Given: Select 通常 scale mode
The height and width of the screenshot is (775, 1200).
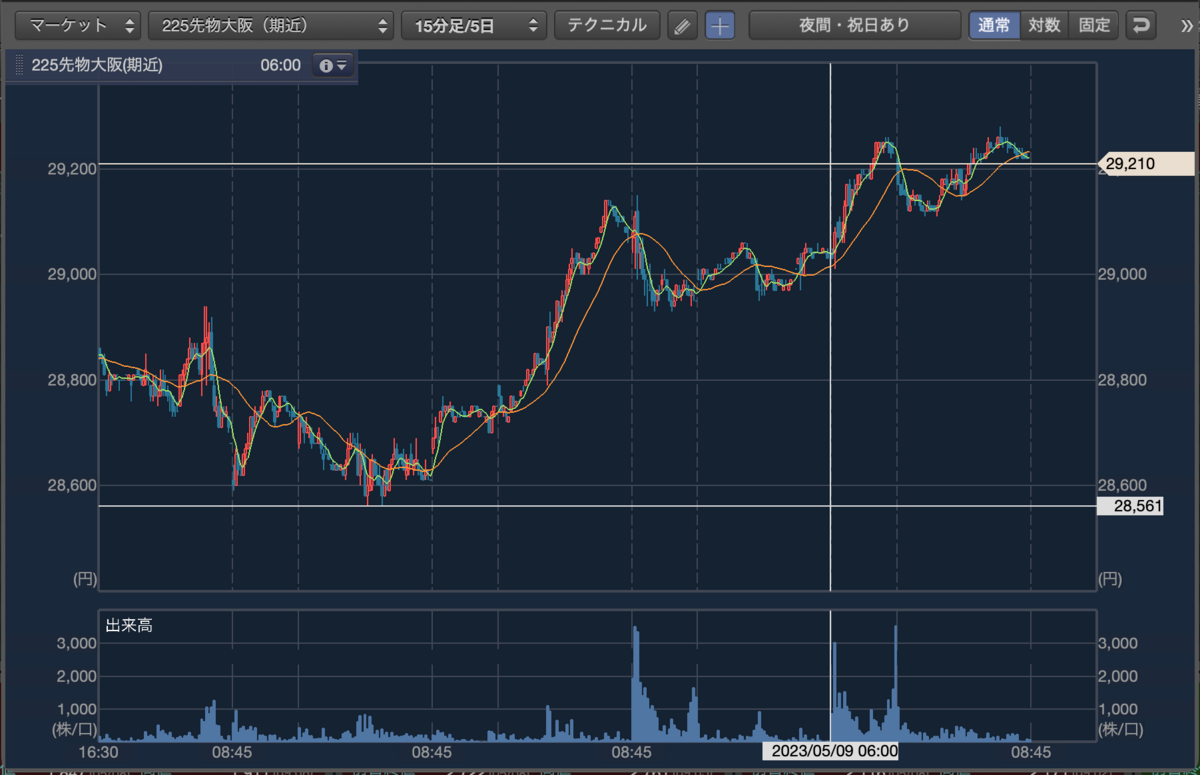Looking at the screenshot, I should pos(994,25).
